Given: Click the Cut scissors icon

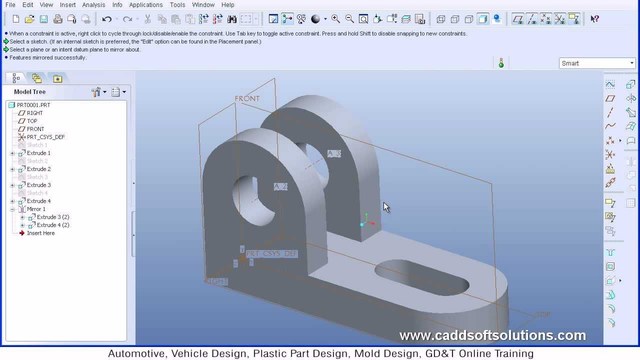Looking at the screenshot, I should (148, 19).
